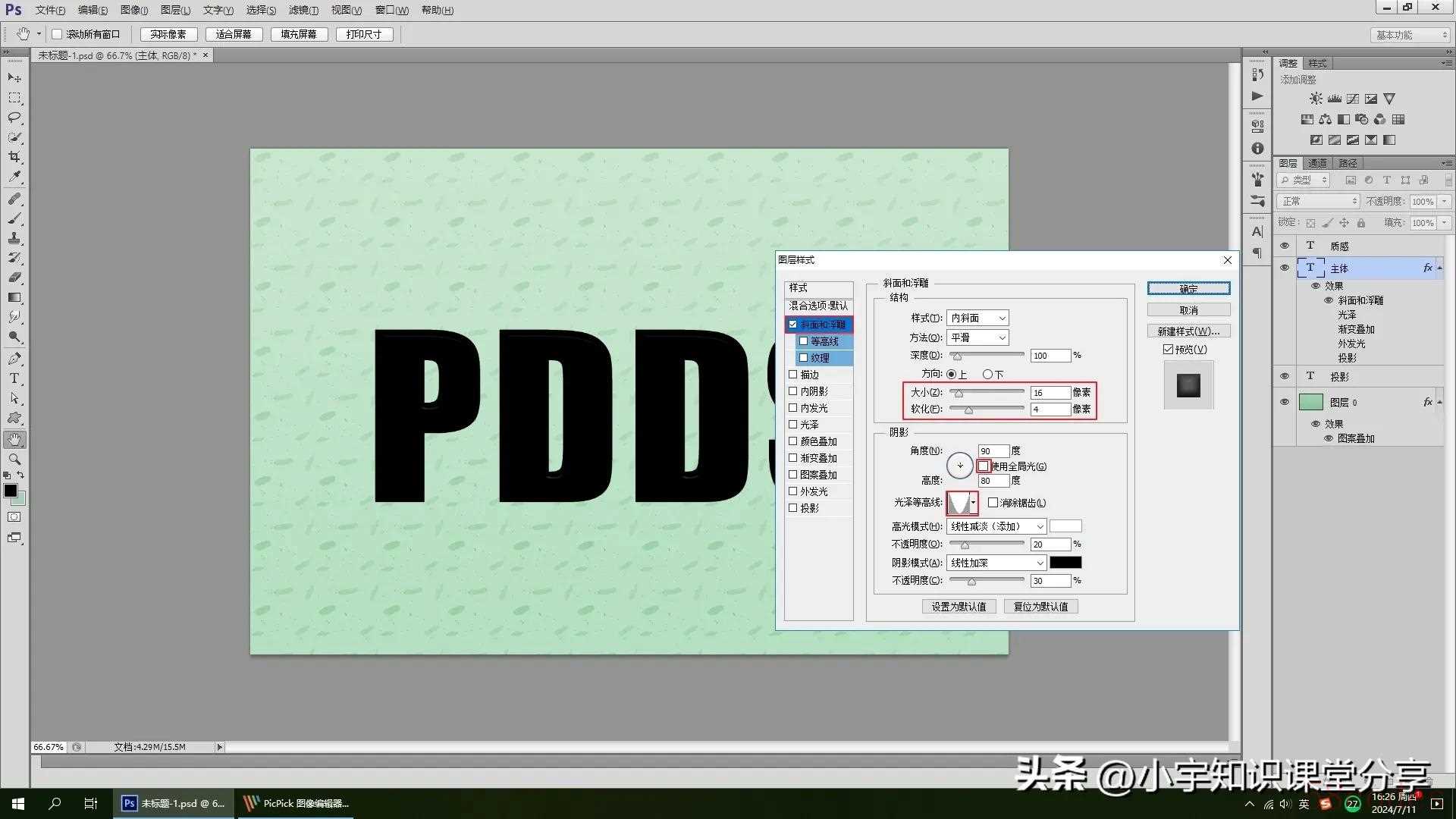Select the Hand tool in toolbox

coord(14,439)
